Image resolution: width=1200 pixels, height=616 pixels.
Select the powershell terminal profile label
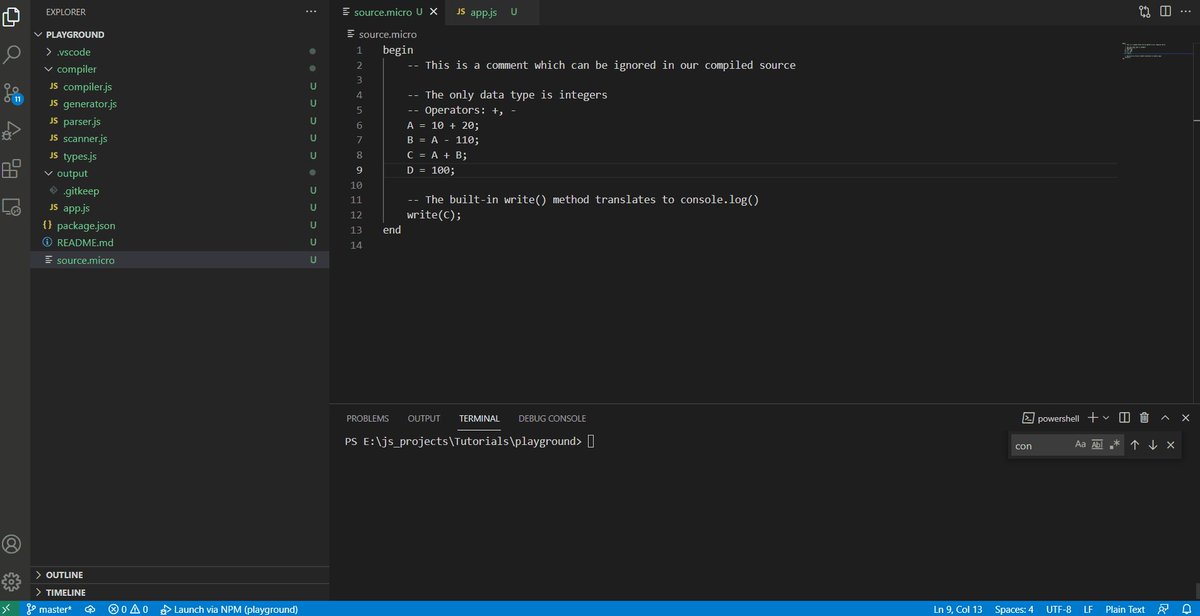(1050, 418)
